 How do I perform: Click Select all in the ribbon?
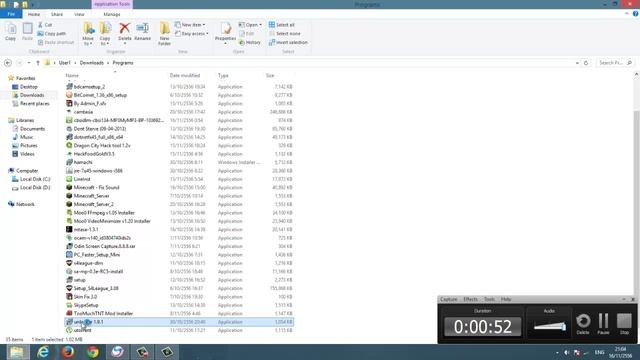pyautogui.click(x=282, y=25)
